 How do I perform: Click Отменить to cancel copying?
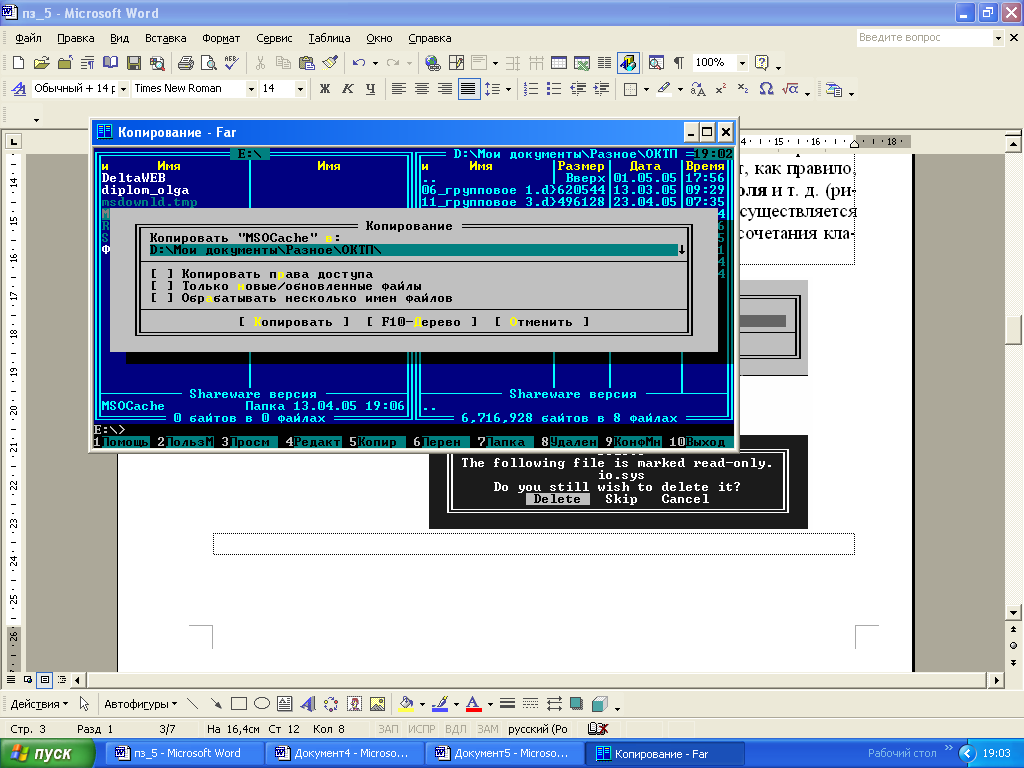[x=541, y=322]
